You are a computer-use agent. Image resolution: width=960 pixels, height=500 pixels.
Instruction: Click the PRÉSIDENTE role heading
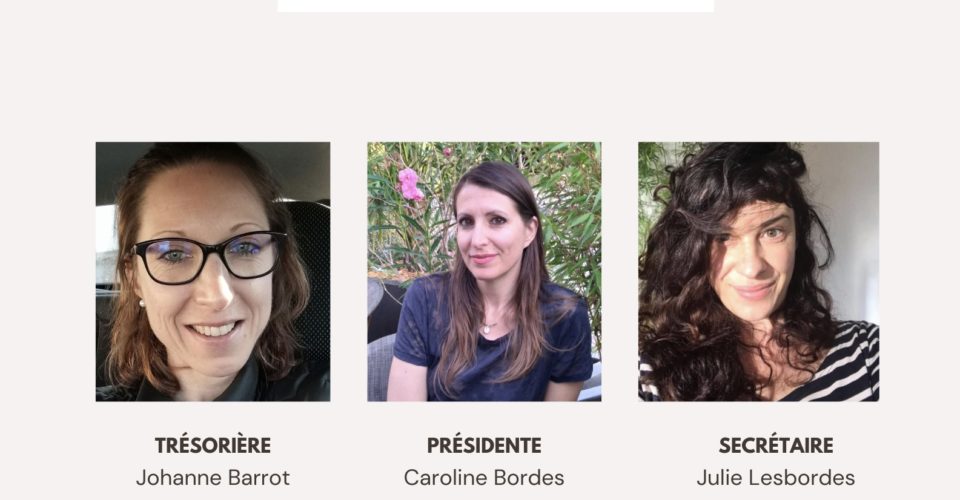pos(484,446)
